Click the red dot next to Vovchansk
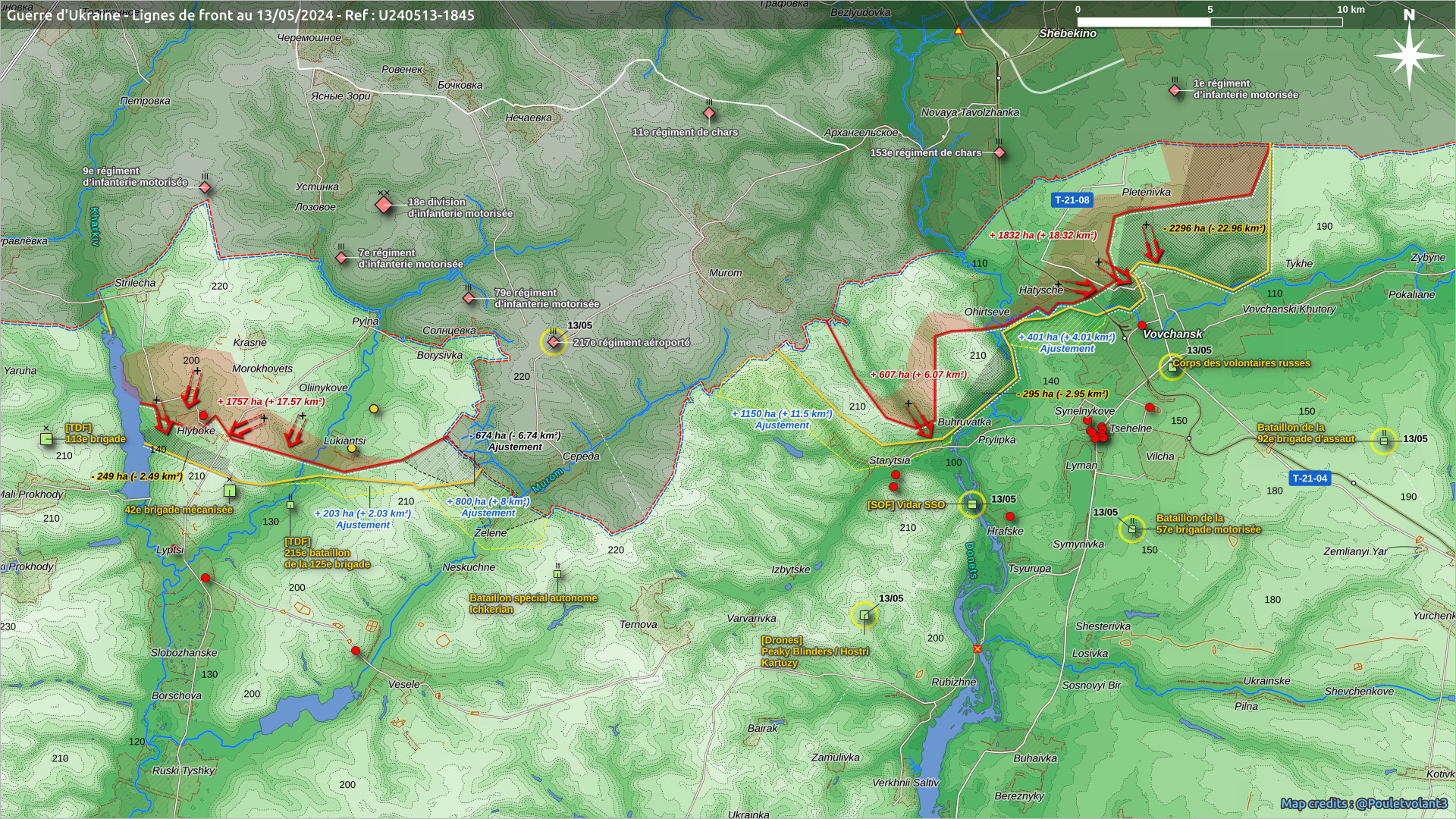The height and width of the screenshot is (819, 1456). (1142, 325)
